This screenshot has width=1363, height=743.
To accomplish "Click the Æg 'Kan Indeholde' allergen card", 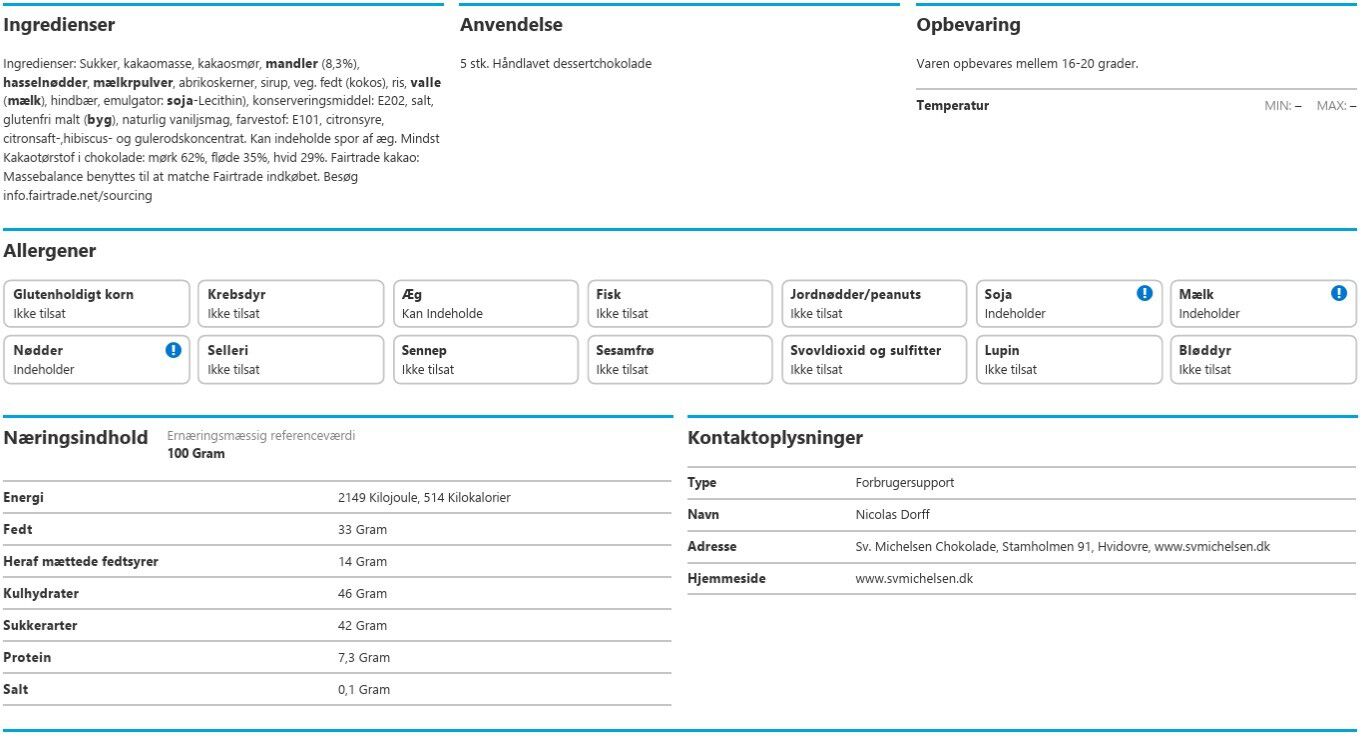I will tap(484, 304).
